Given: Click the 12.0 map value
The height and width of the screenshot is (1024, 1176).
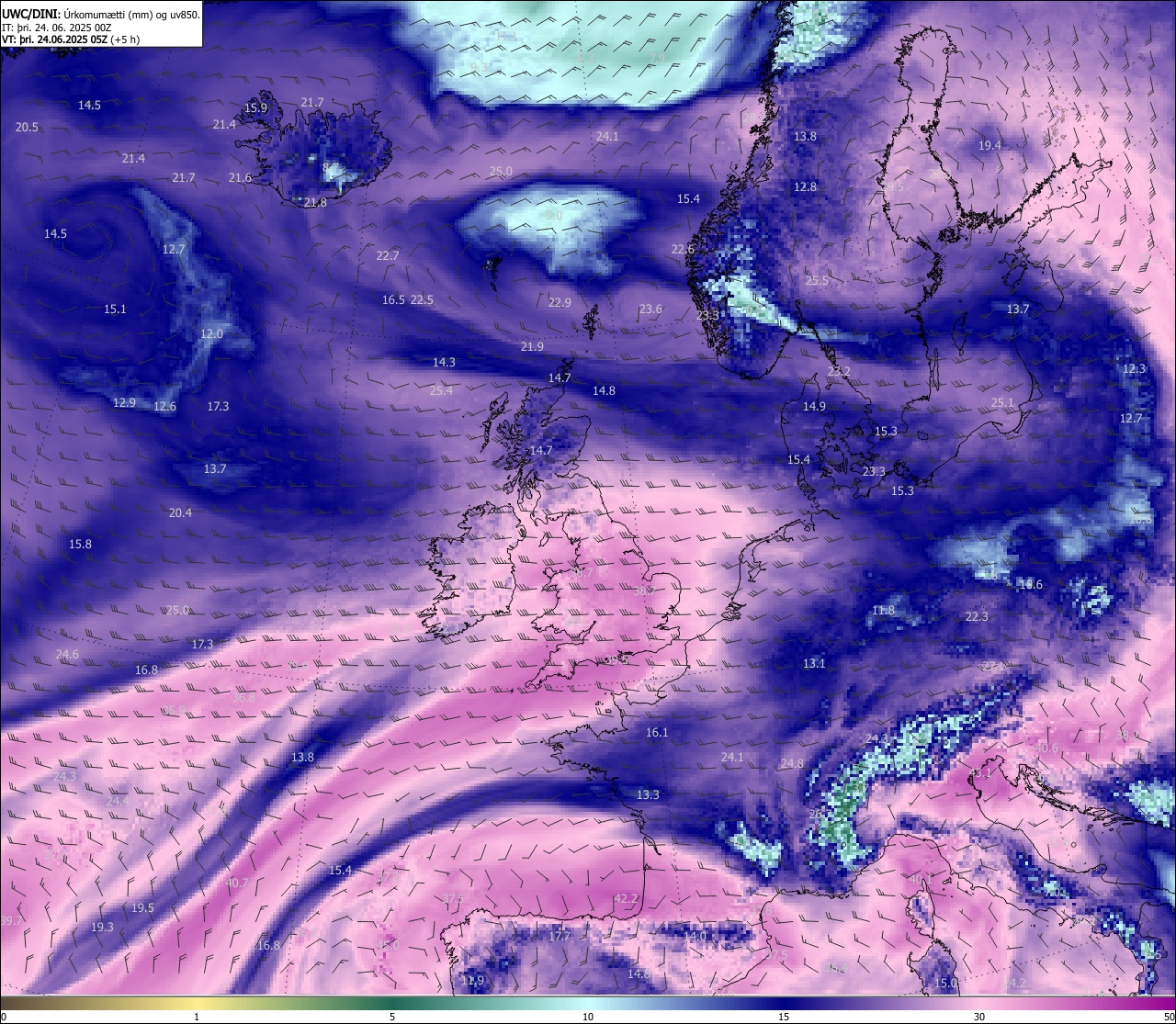Looking at the screenshot, I should click(211, 334).
